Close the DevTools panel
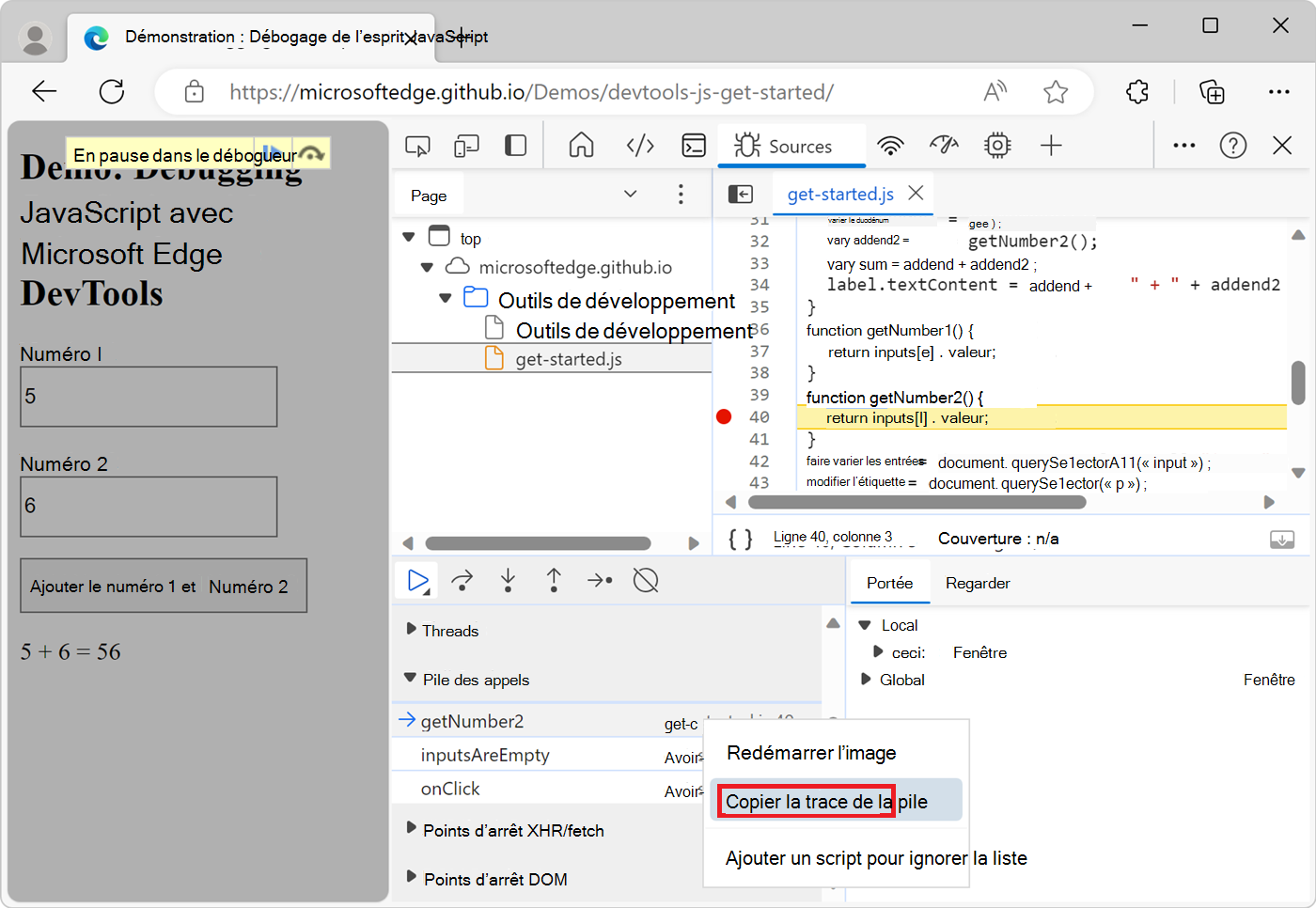Viewport: 1316px width, 908px height. [x=1282, y=146]
